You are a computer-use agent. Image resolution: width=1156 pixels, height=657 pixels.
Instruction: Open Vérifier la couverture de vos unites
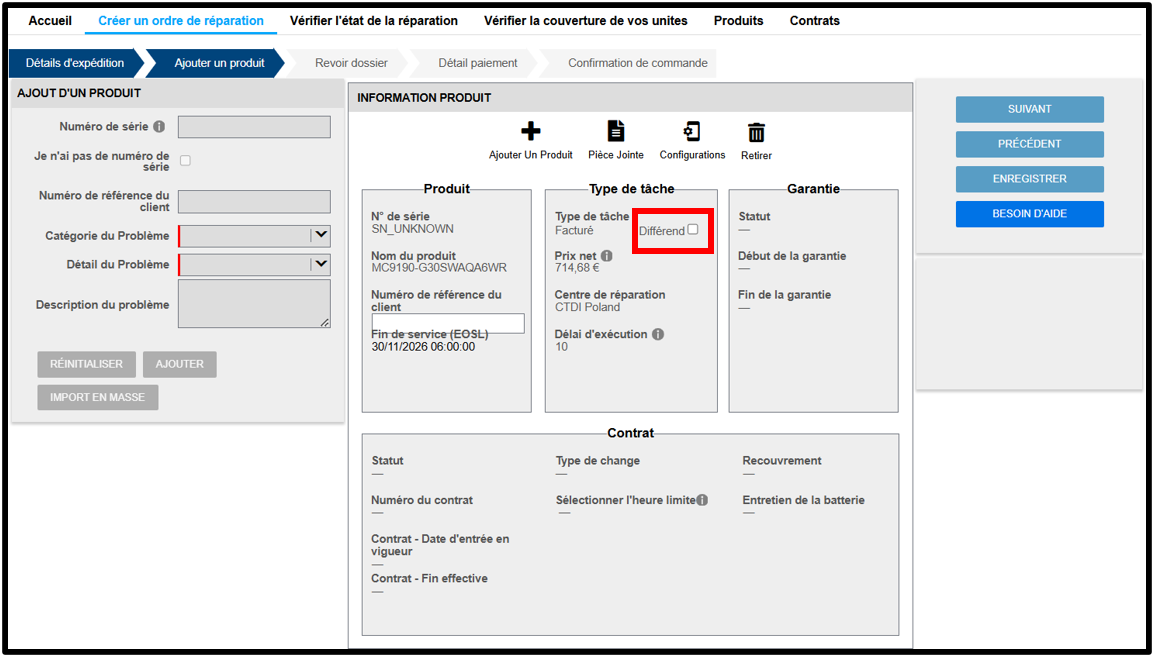(x=585, y=21)
